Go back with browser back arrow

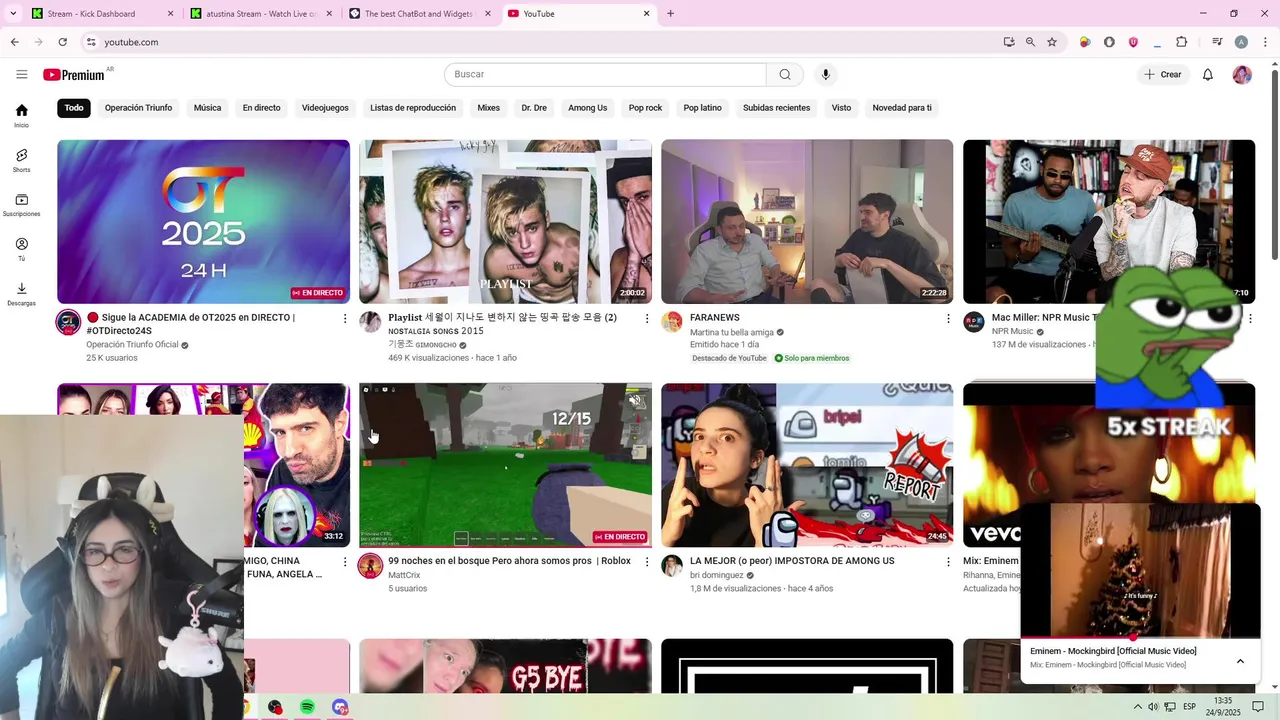pos(14,42)
